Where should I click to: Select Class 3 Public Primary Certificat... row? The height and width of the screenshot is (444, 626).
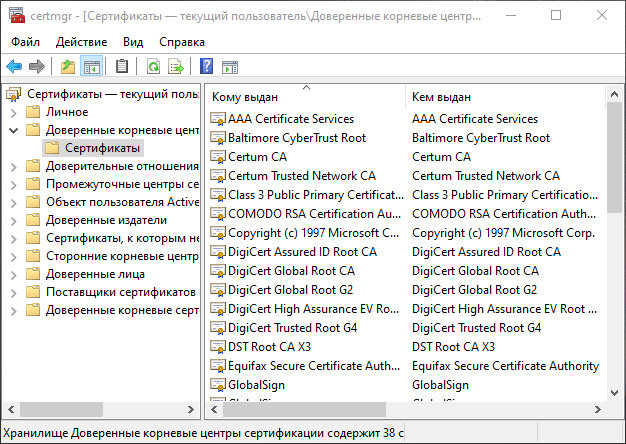point(316,195)
